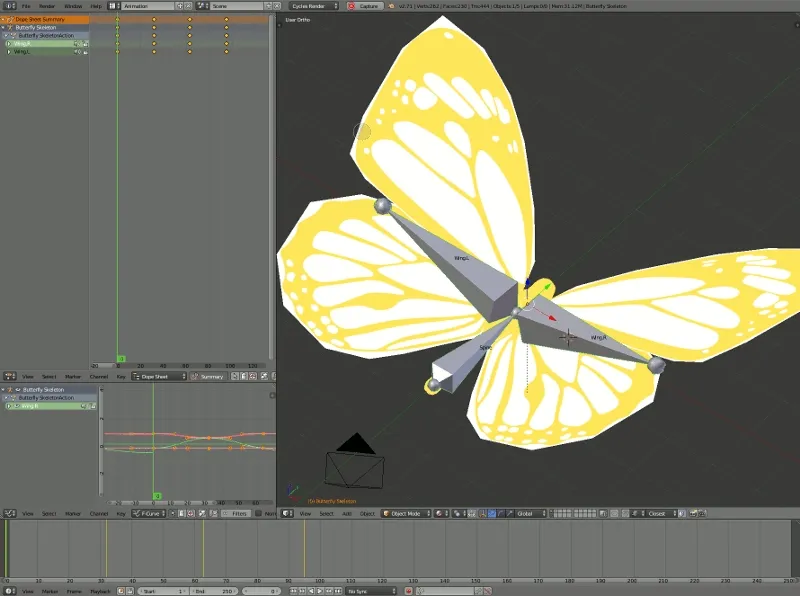Expand the Wing.L channel in Dope Sheet
This screenshot has width=800, height=596.
point(10,51)
